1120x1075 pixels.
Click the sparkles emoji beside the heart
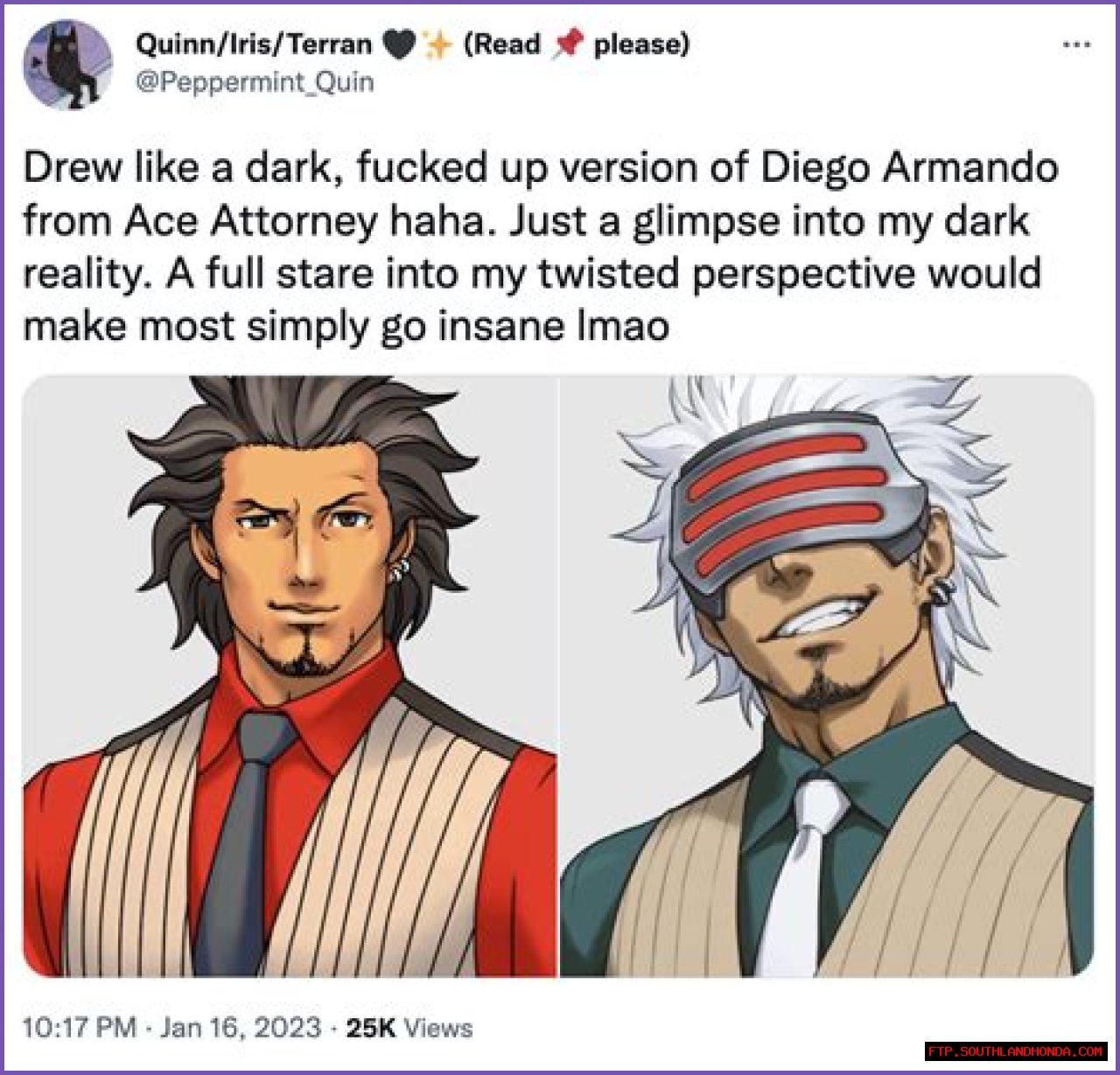437,44
